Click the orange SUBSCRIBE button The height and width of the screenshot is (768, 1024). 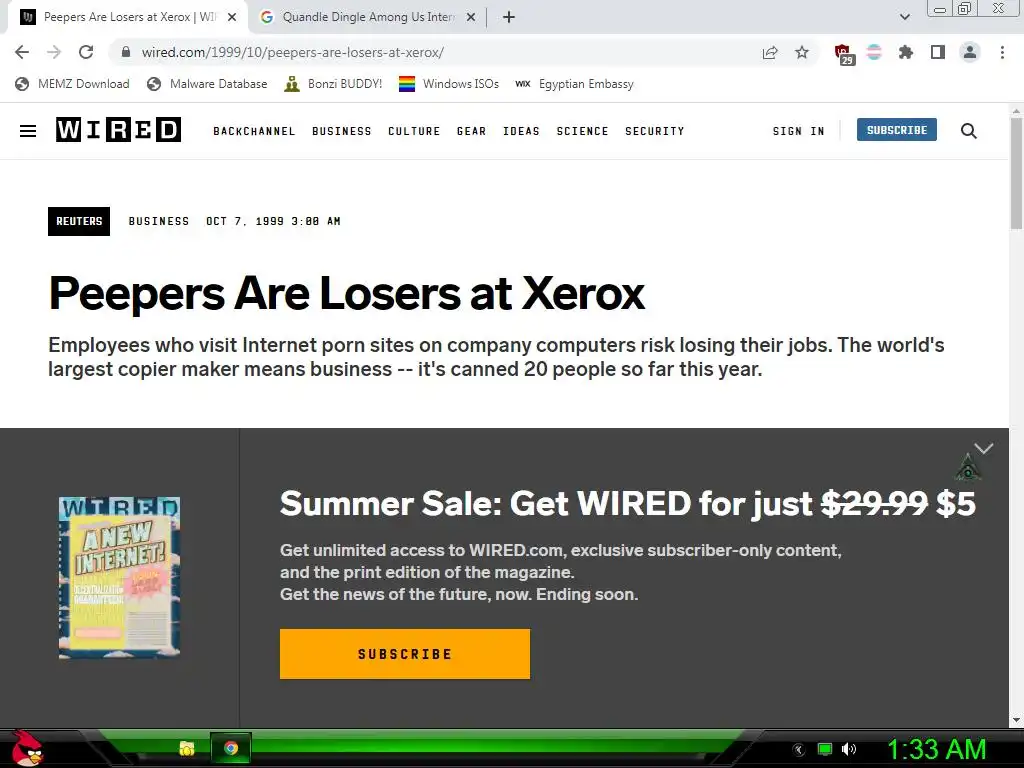tap(405, 654)
